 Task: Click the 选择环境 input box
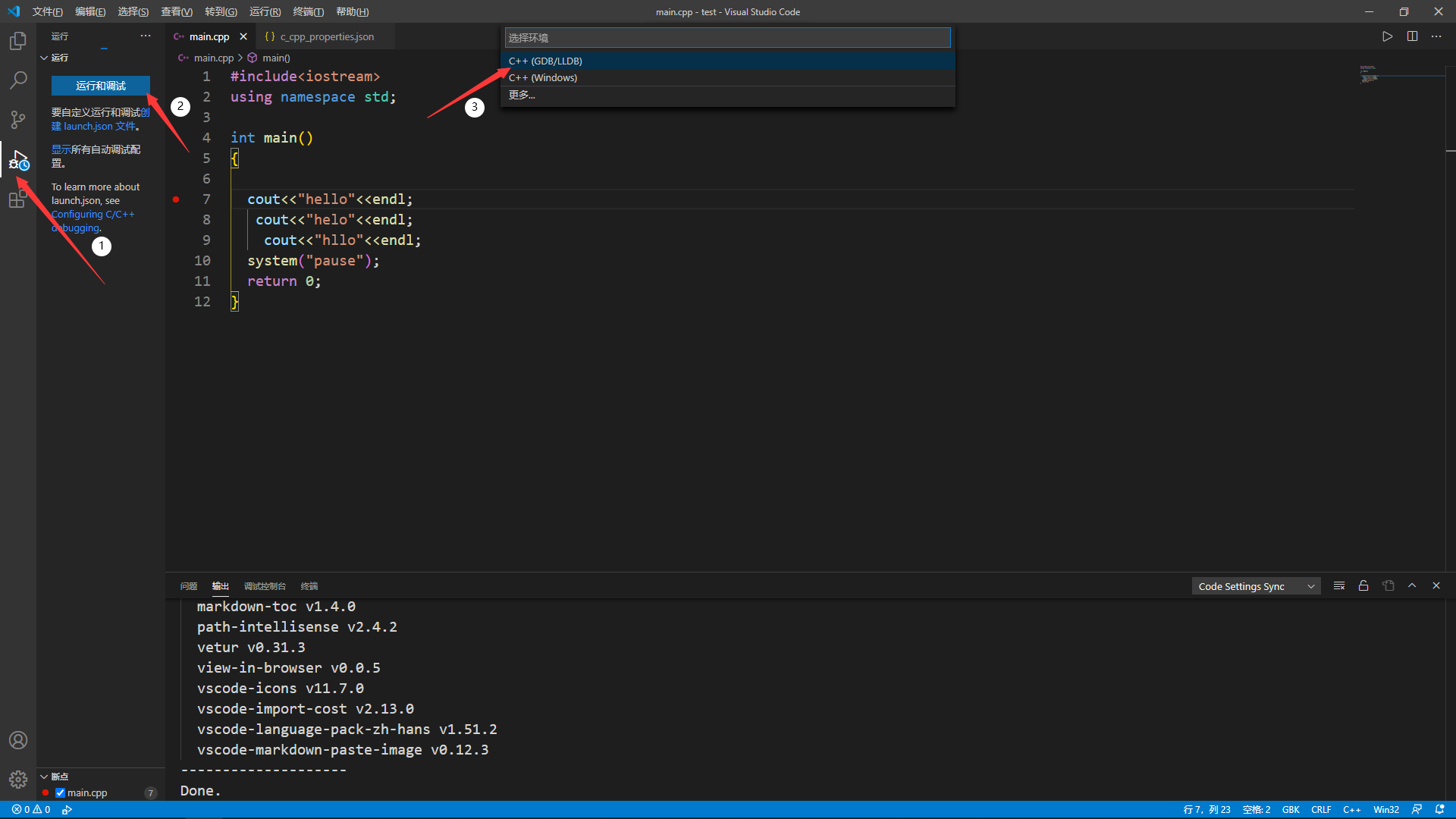point(727,38)
